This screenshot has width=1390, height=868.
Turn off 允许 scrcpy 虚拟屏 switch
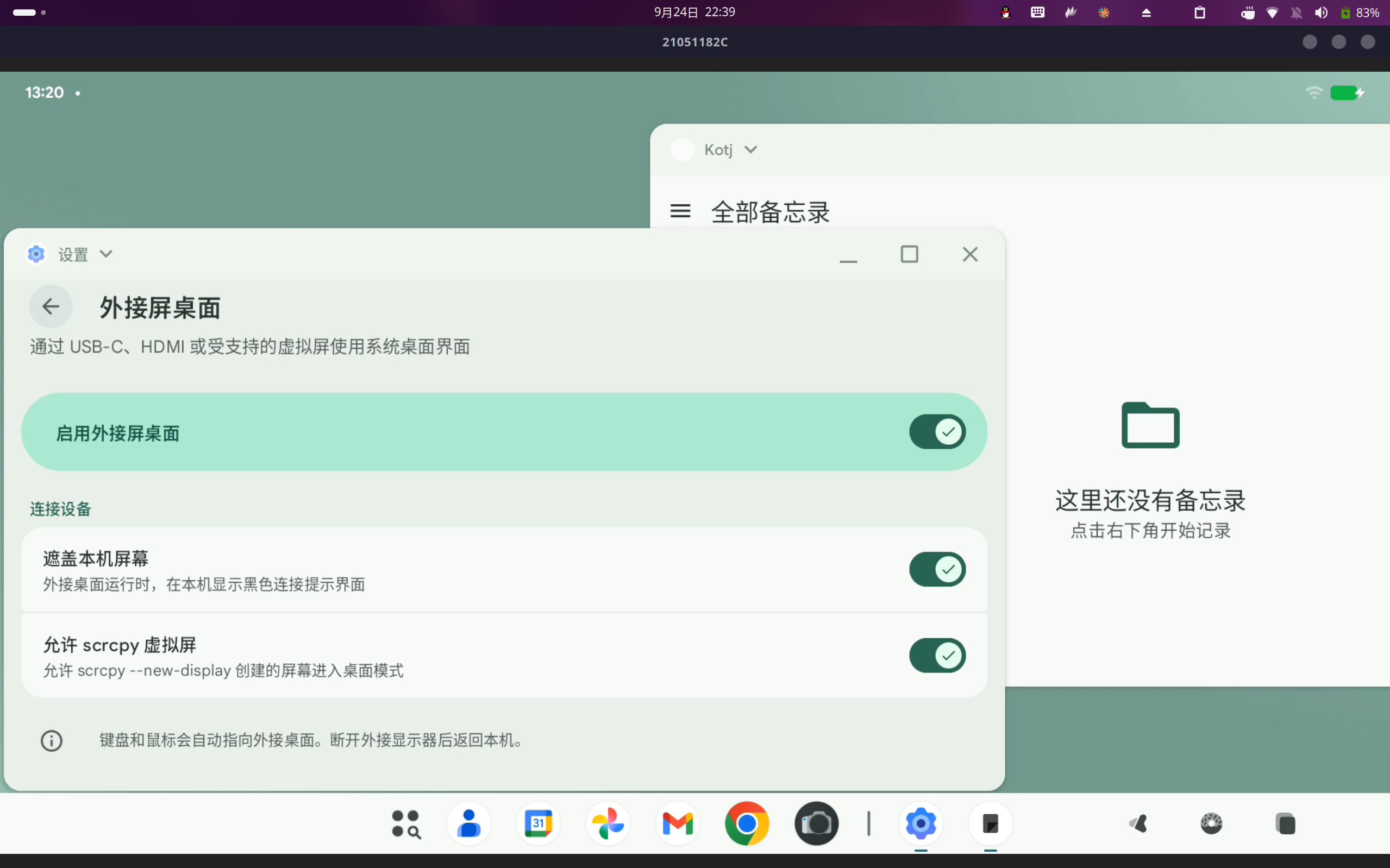pyautogui.click(x=937, y=656)
